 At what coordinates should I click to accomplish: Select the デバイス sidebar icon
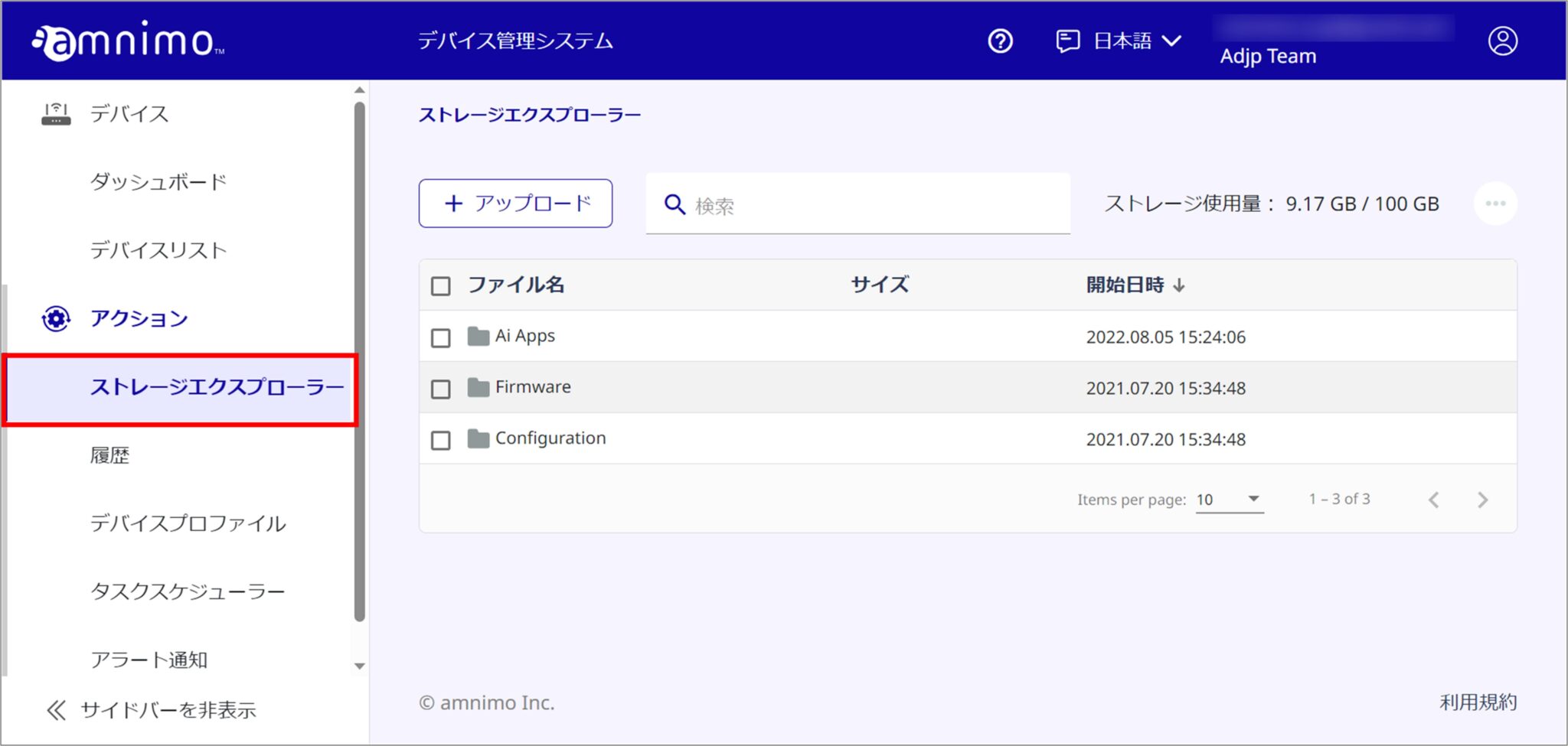pyautogui.click(x=54, y=113)
